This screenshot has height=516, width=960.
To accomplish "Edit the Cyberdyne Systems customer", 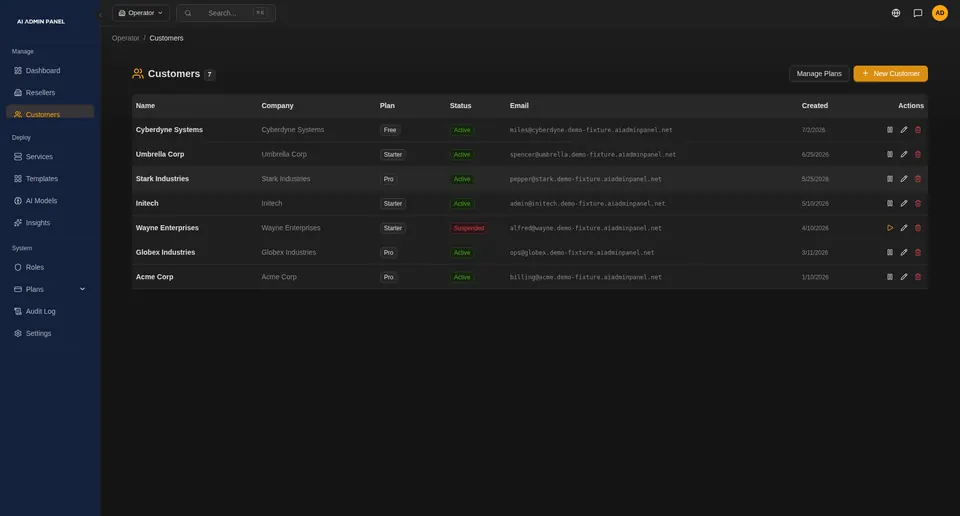I will [904, 130].
